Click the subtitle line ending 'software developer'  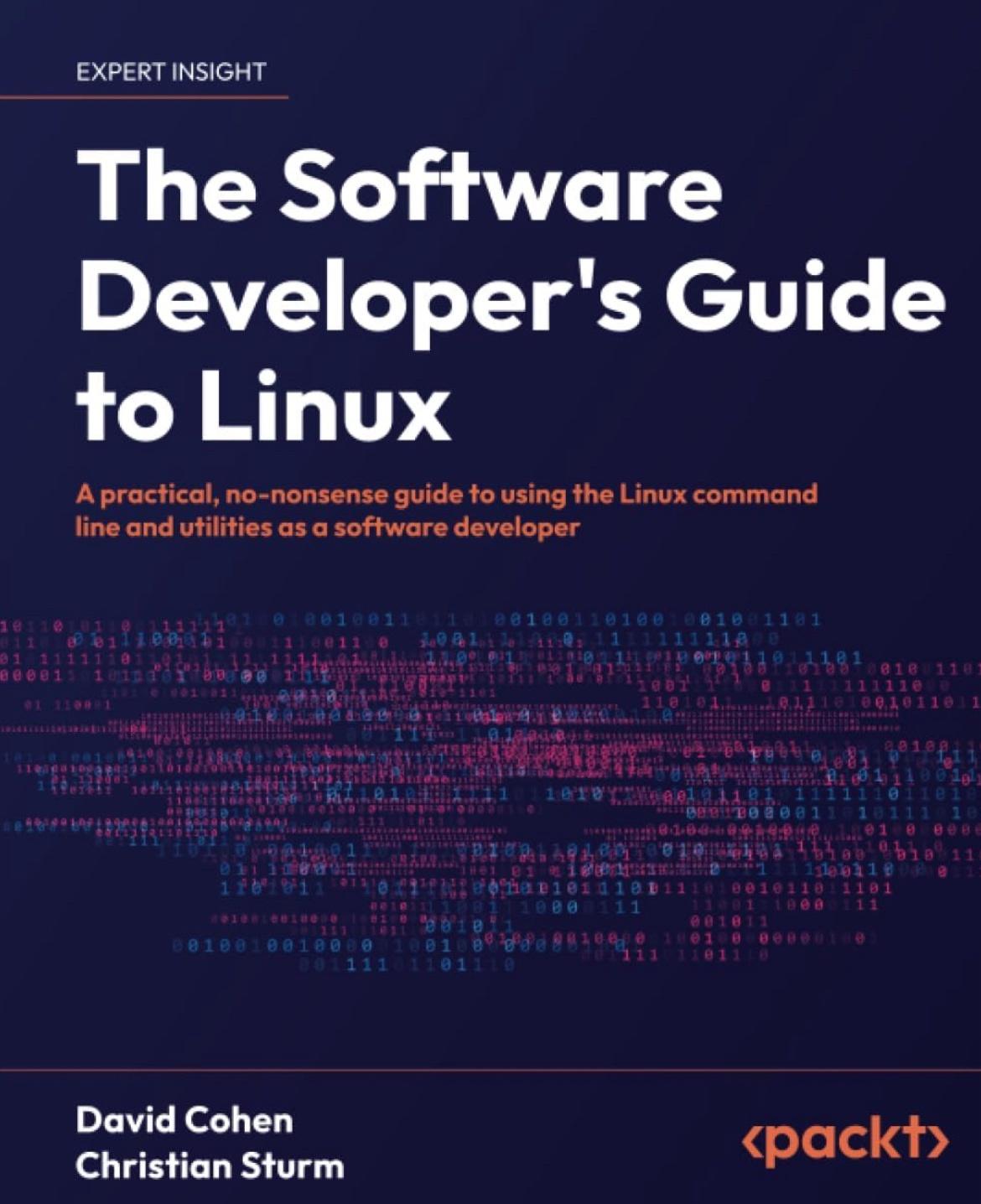click(327, 528)
